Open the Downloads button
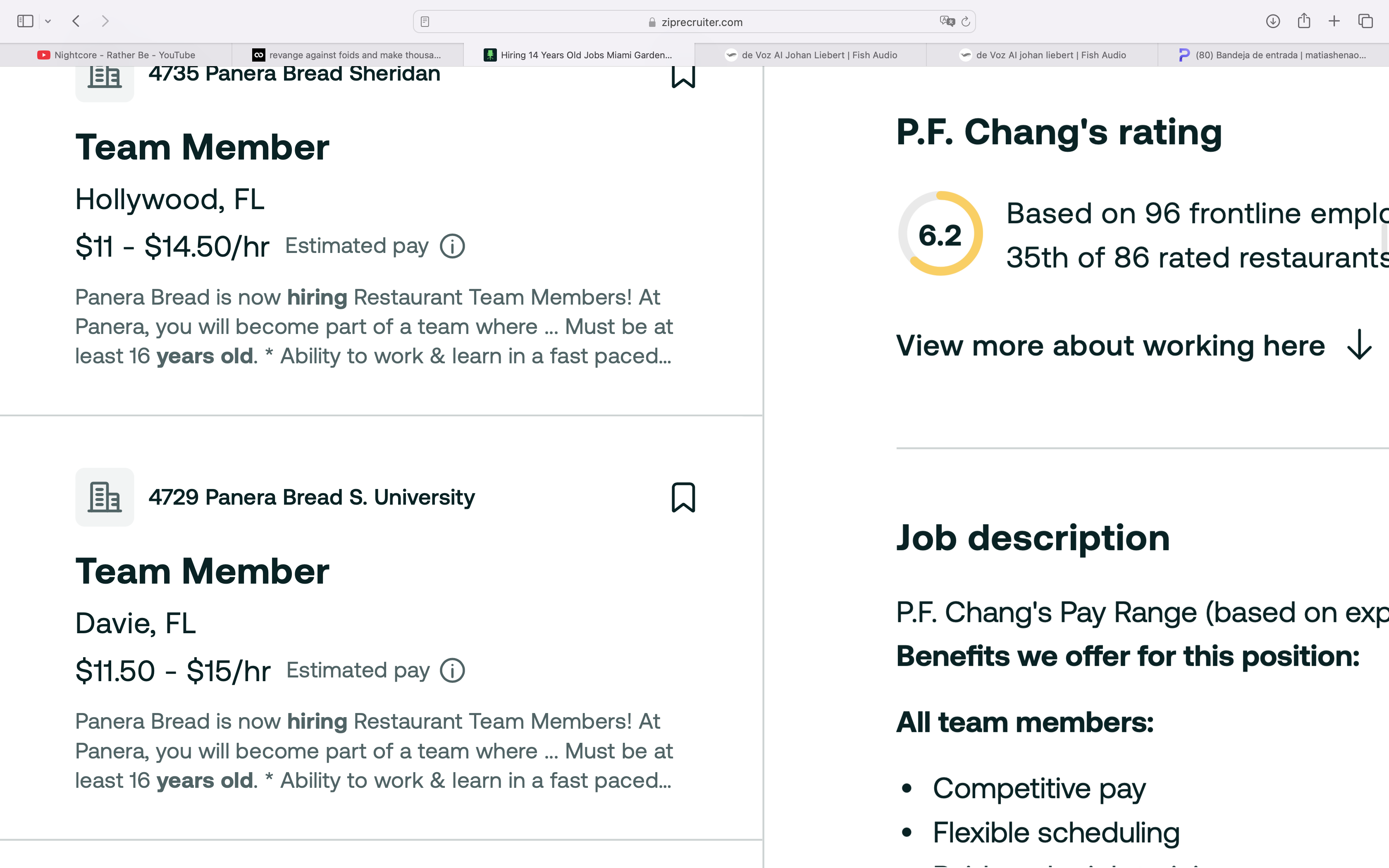Image resolution: width=1389 pixels, height=868 pixels. 1272,21
